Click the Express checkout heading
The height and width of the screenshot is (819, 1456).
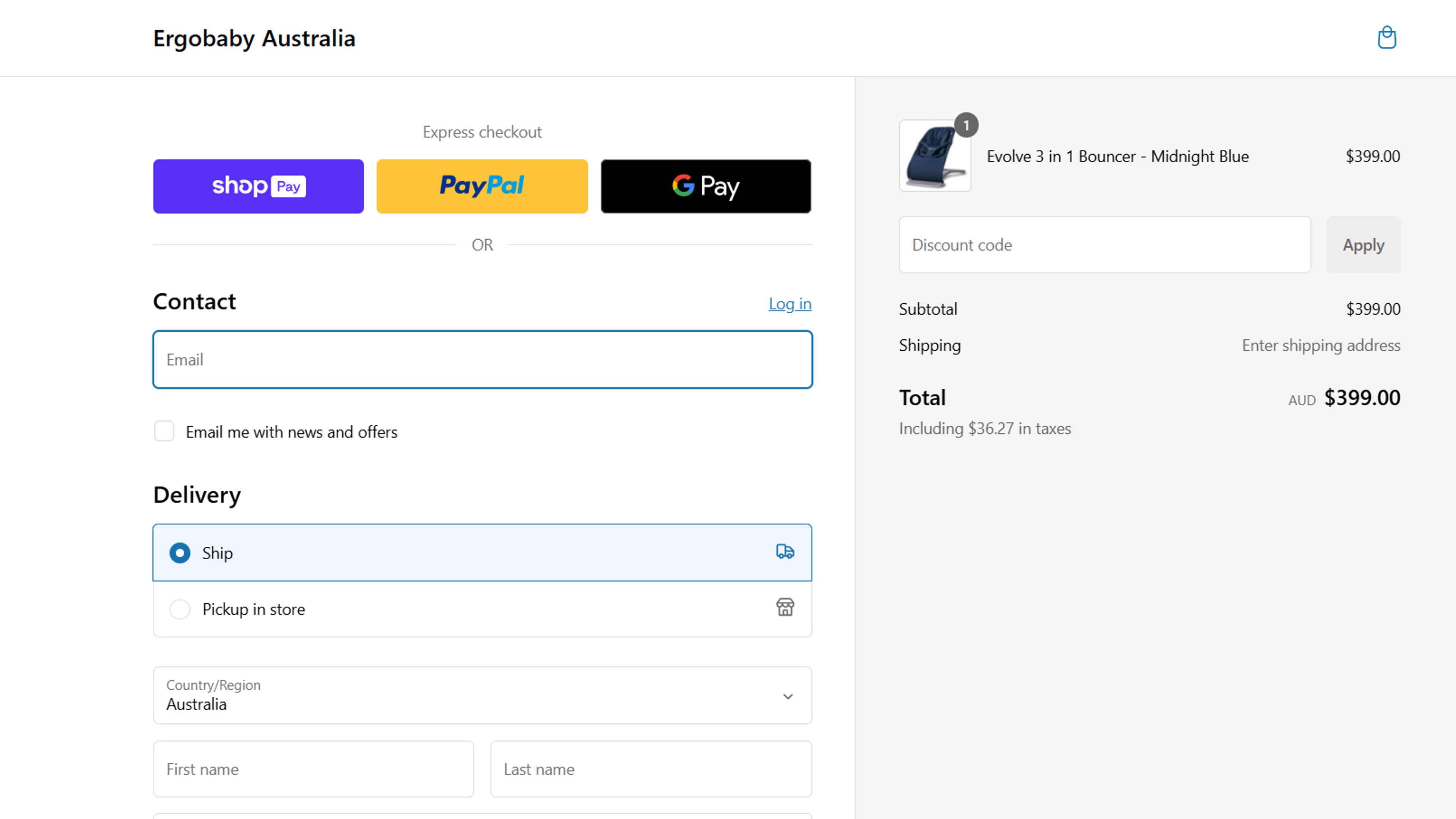[482, 132]
